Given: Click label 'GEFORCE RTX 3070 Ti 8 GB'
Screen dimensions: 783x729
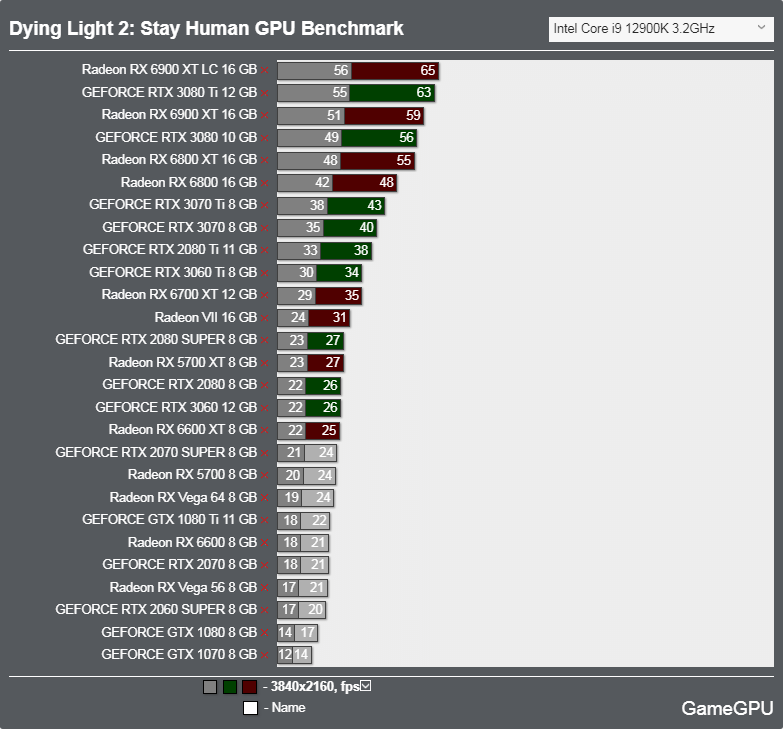Looking at the screenshot, I should (x=173, y=205).
